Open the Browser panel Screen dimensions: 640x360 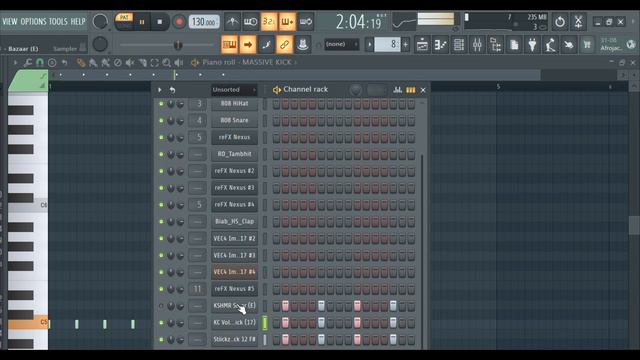pyautogui.click(x=496, y=44)
